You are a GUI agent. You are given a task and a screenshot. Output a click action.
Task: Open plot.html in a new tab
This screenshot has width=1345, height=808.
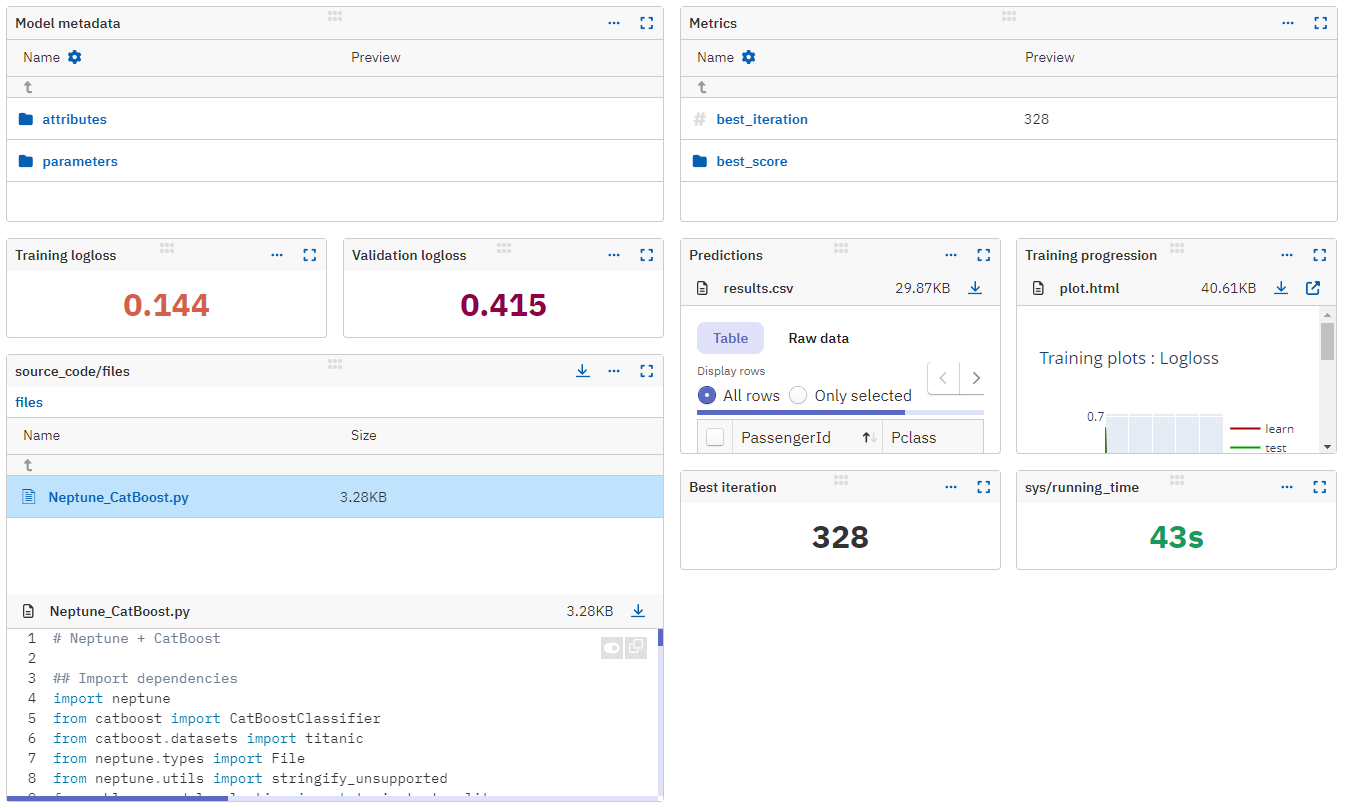1312,287
